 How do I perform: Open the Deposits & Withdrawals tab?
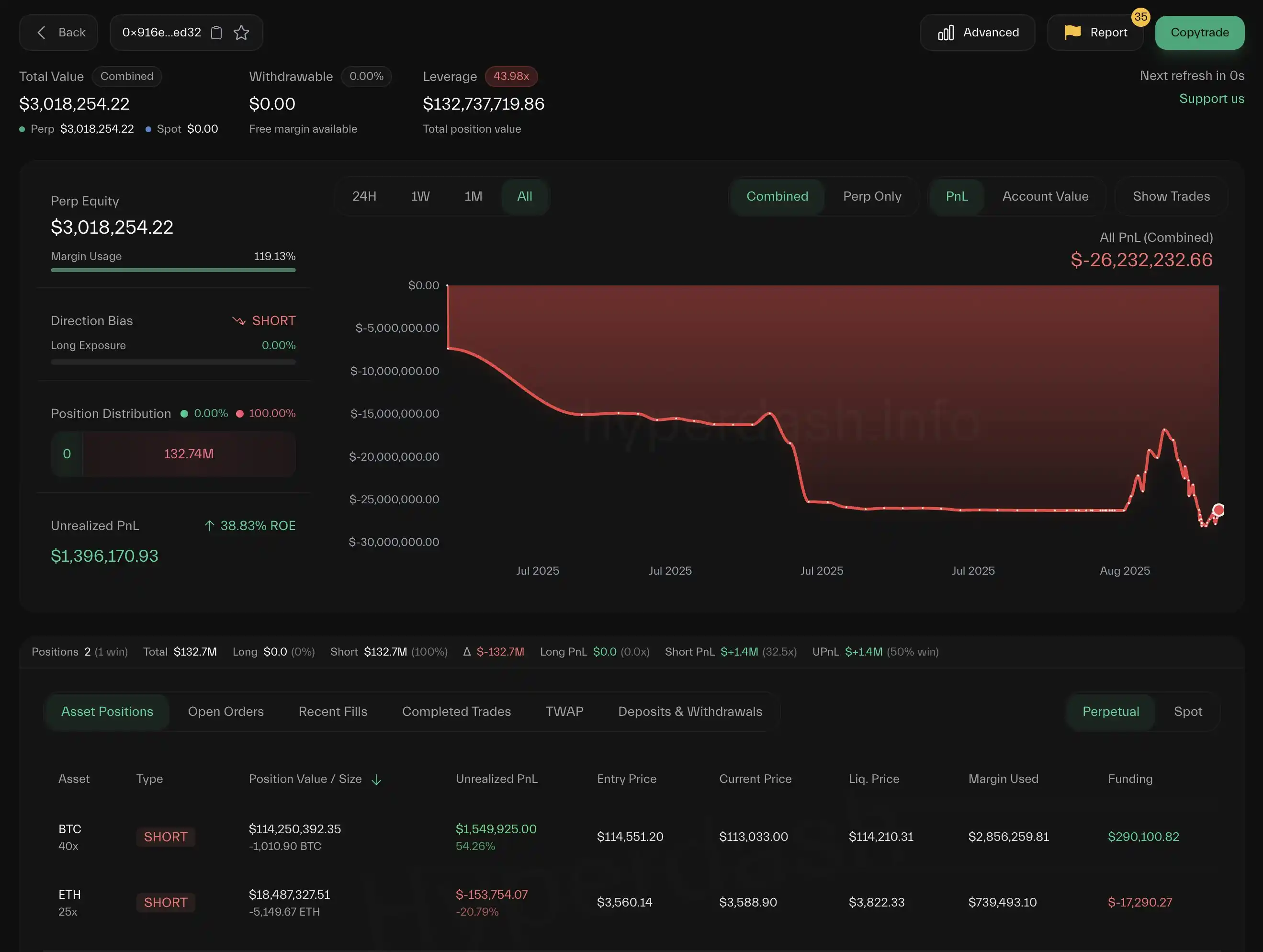690,712
